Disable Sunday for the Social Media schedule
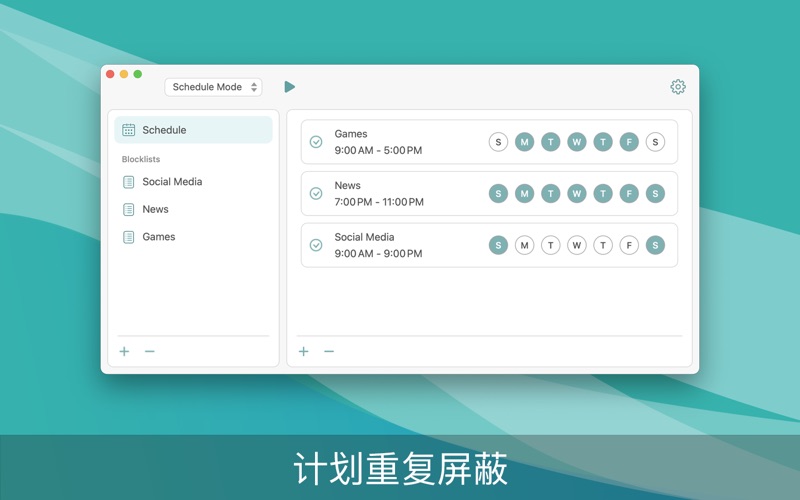 (x=498, y=245)
